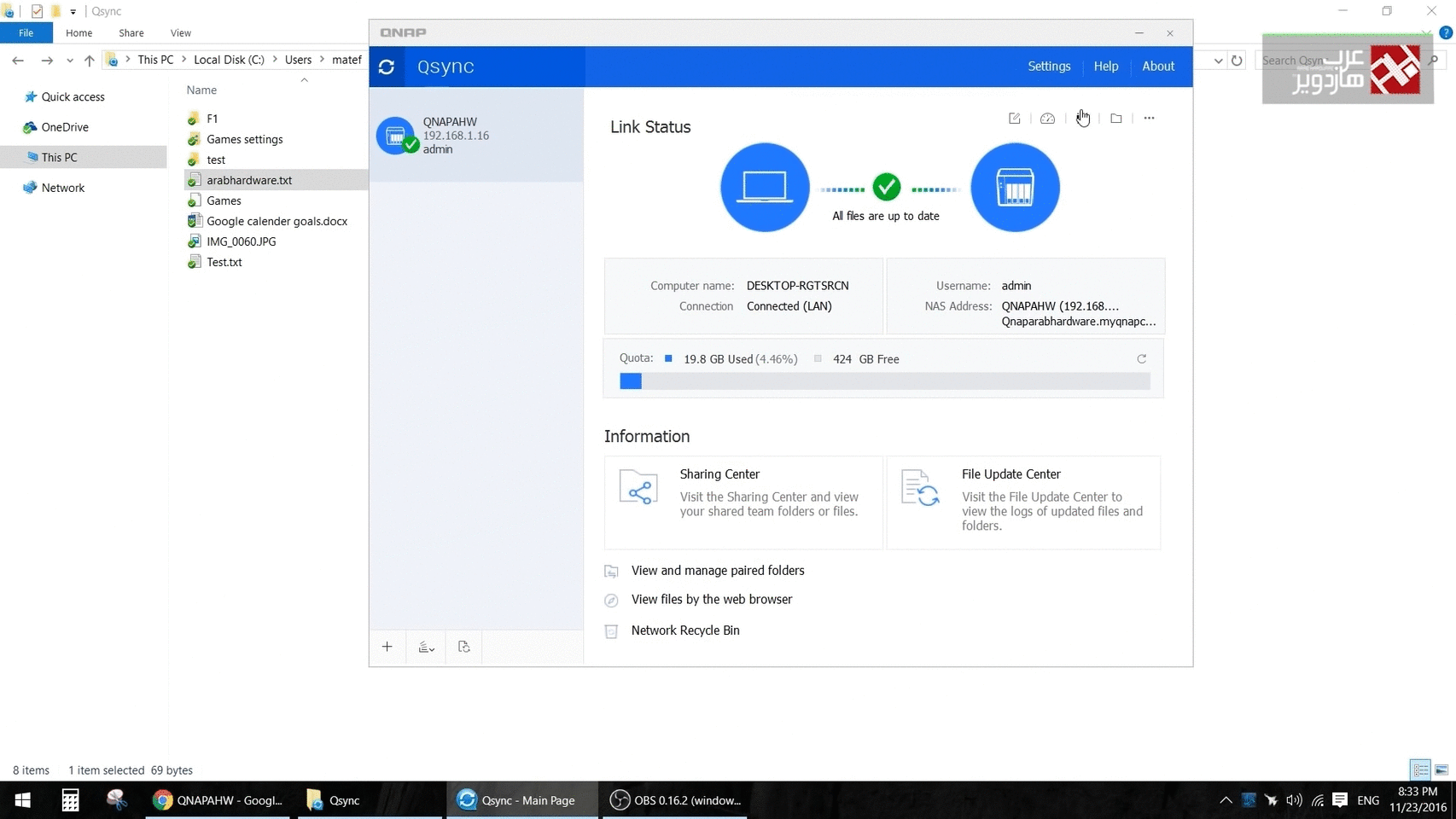Switch to QNAPAHW Chrome taskbar window

[x=219, y=800]
